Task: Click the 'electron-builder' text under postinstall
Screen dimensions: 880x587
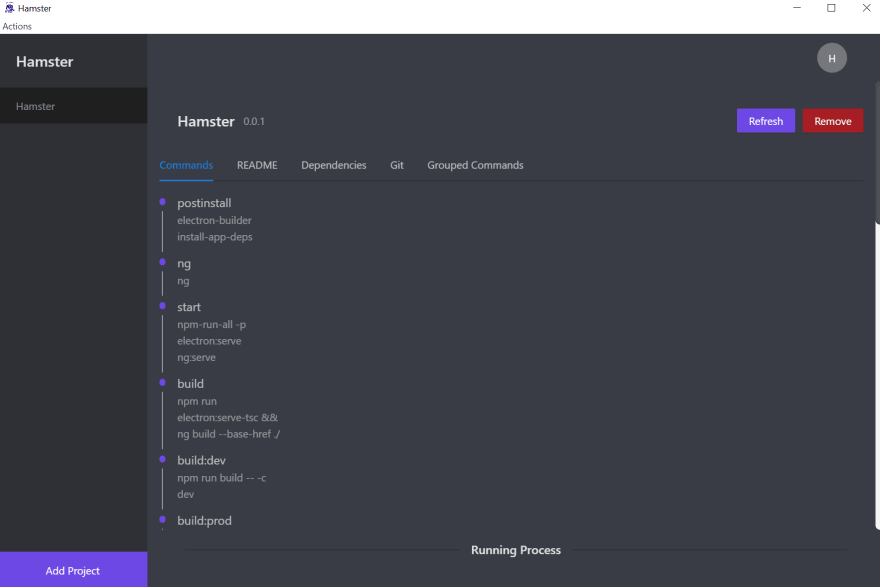Action: pyautogui.click(x=214, y=221)
